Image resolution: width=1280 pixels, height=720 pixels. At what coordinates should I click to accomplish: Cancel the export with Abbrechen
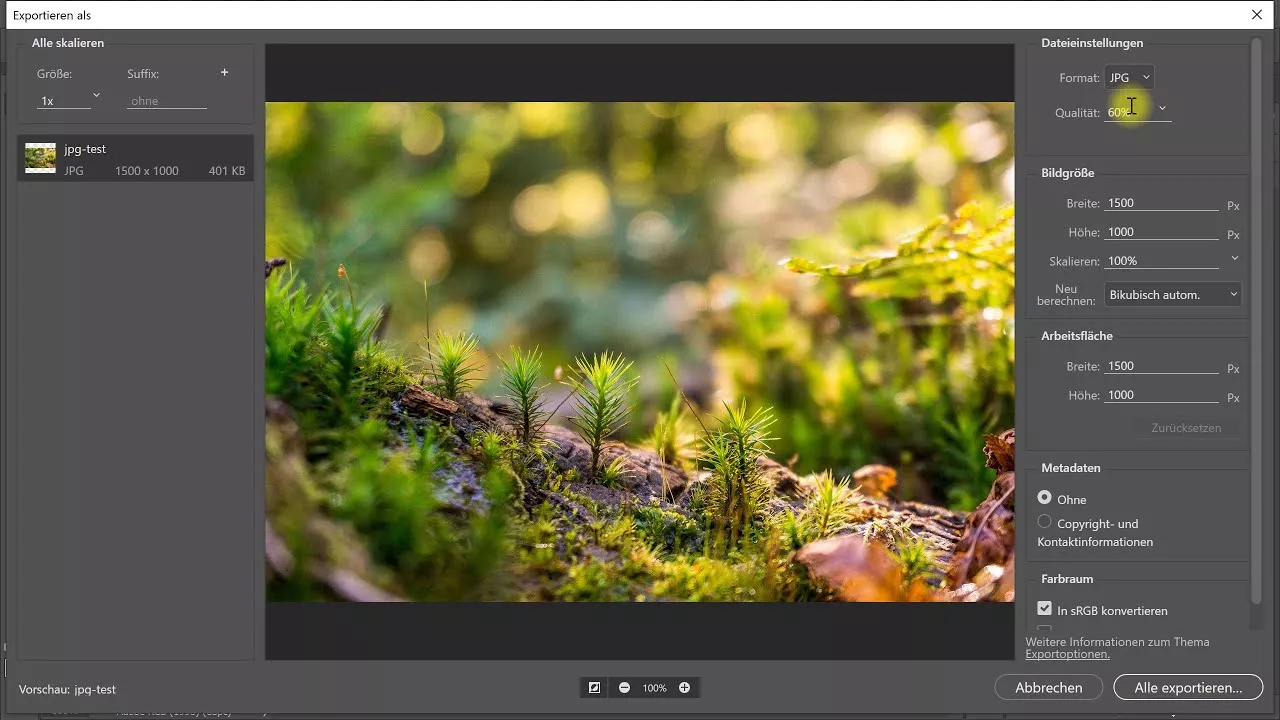coord(1048,687)
